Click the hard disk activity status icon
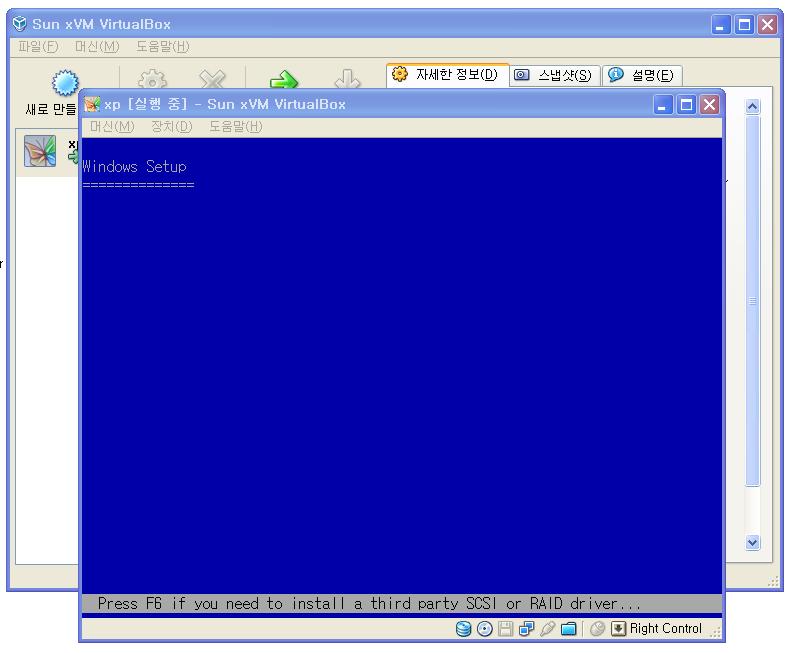This screenshot has width=795, height=653. click(463, 629)
